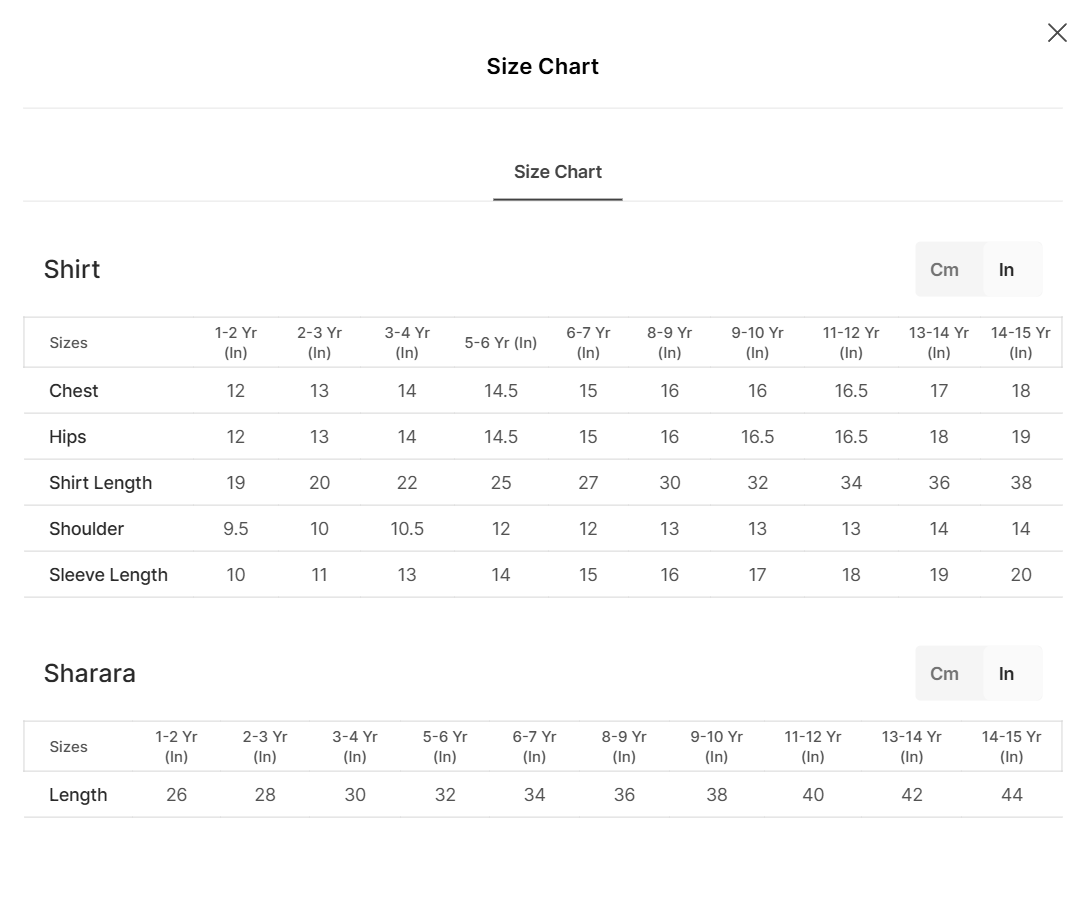Switch Sharara table units to Cm
The width and height of the screenshot is (1082, 923).
click(944, 673)
